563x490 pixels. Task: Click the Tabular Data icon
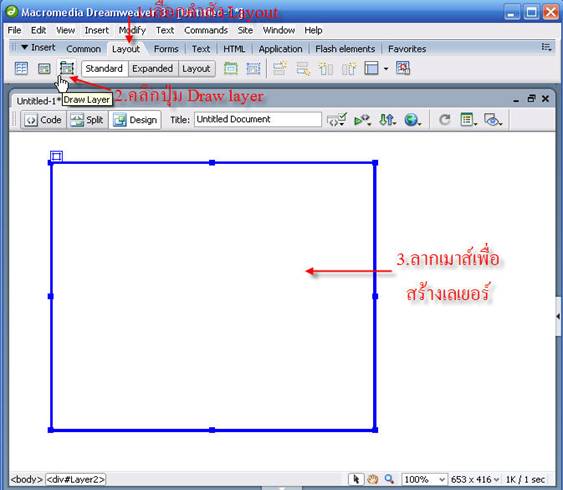click(403, 68)
